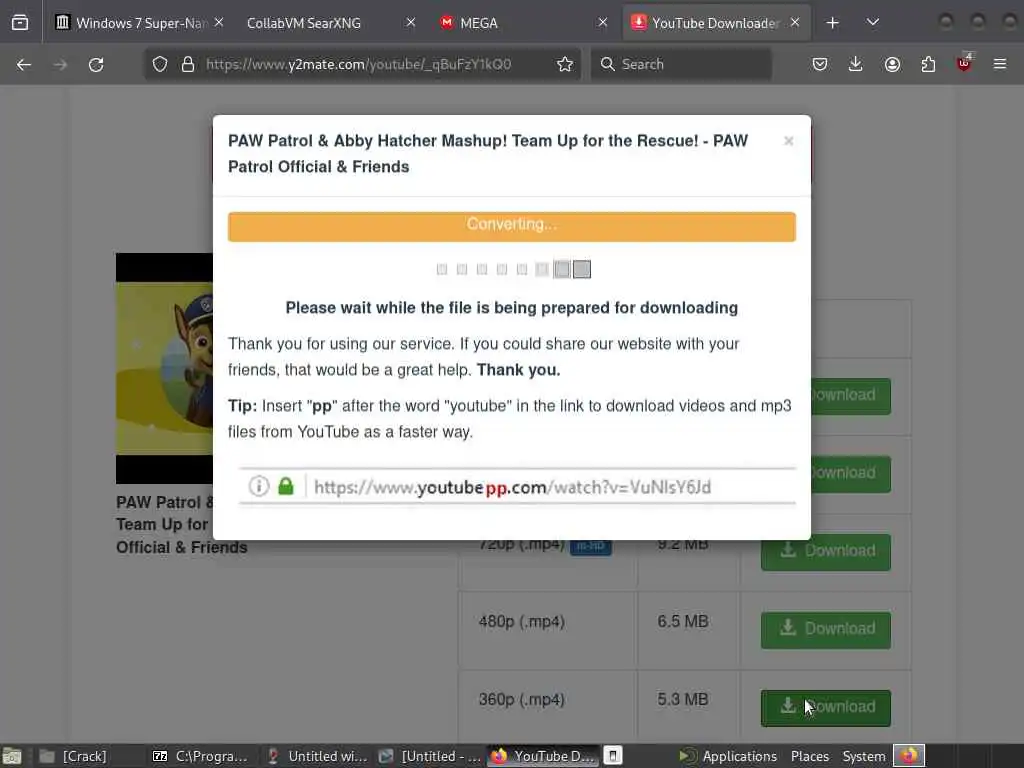Switch to the Untitled wi... taskbar window
Image resolution: width=1024 pixels, height=768 pixels.
click(317, 756)
